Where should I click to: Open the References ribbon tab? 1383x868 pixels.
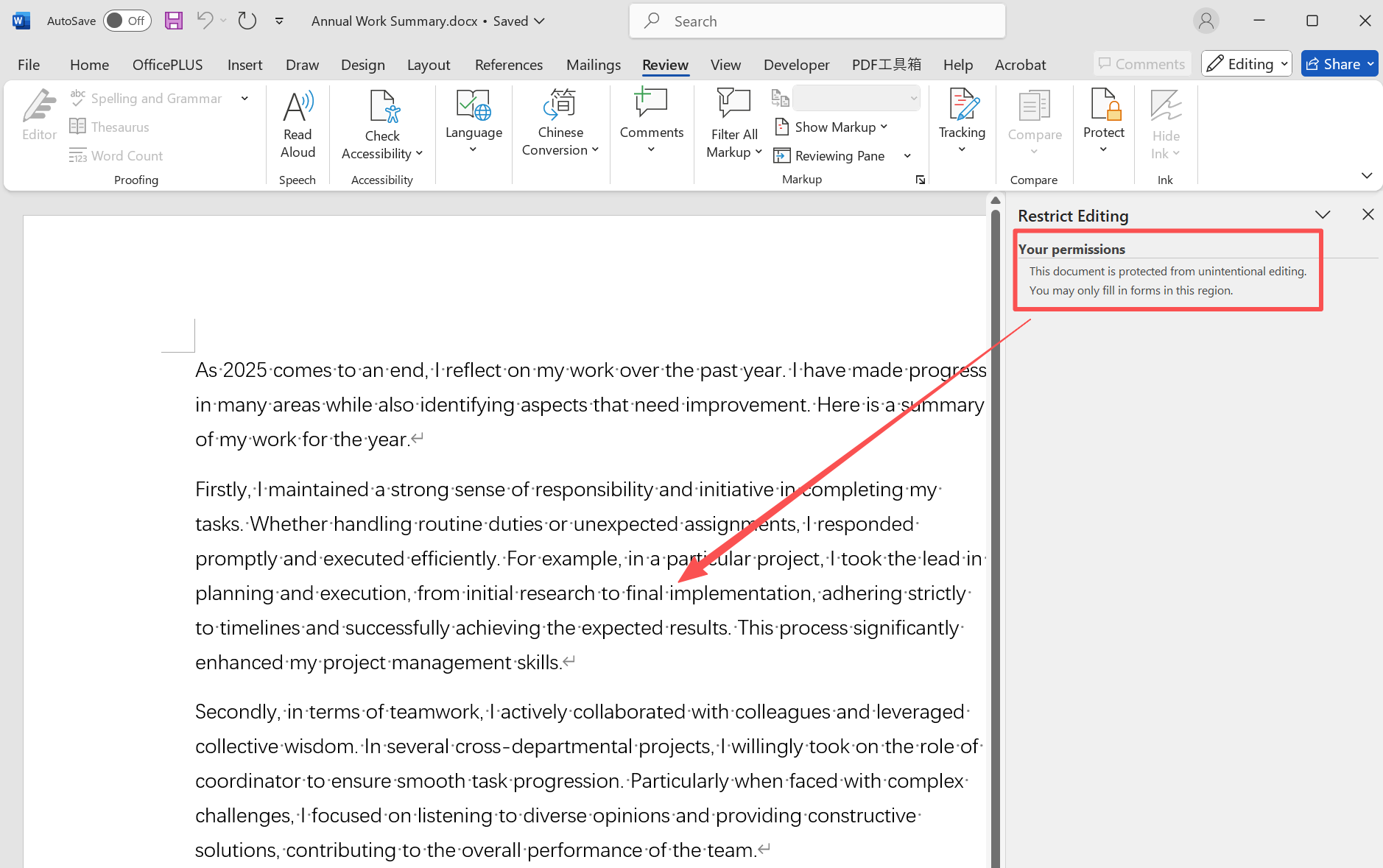point(508,65)
